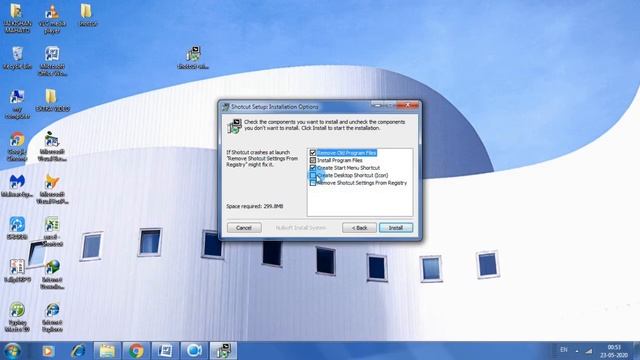The width and height of the screenshot is (640, 360).
Task: Open the Windows Start menu
Action: pos(12,351)
